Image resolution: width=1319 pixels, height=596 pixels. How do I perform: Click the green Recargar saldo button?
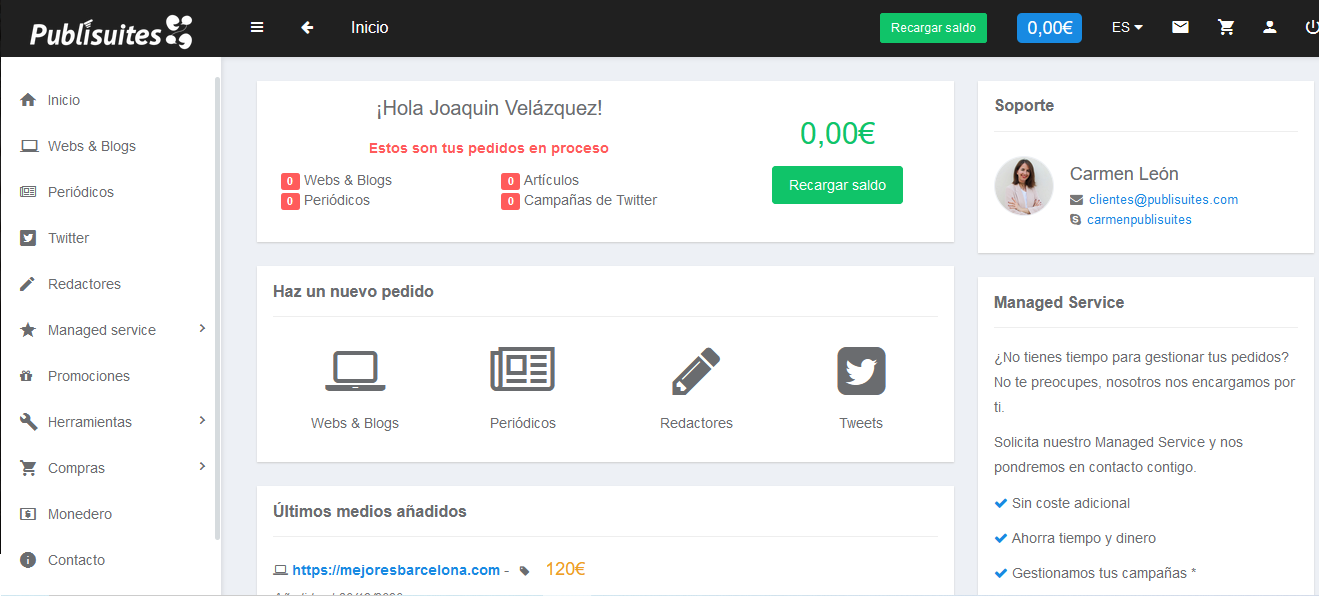932,28
